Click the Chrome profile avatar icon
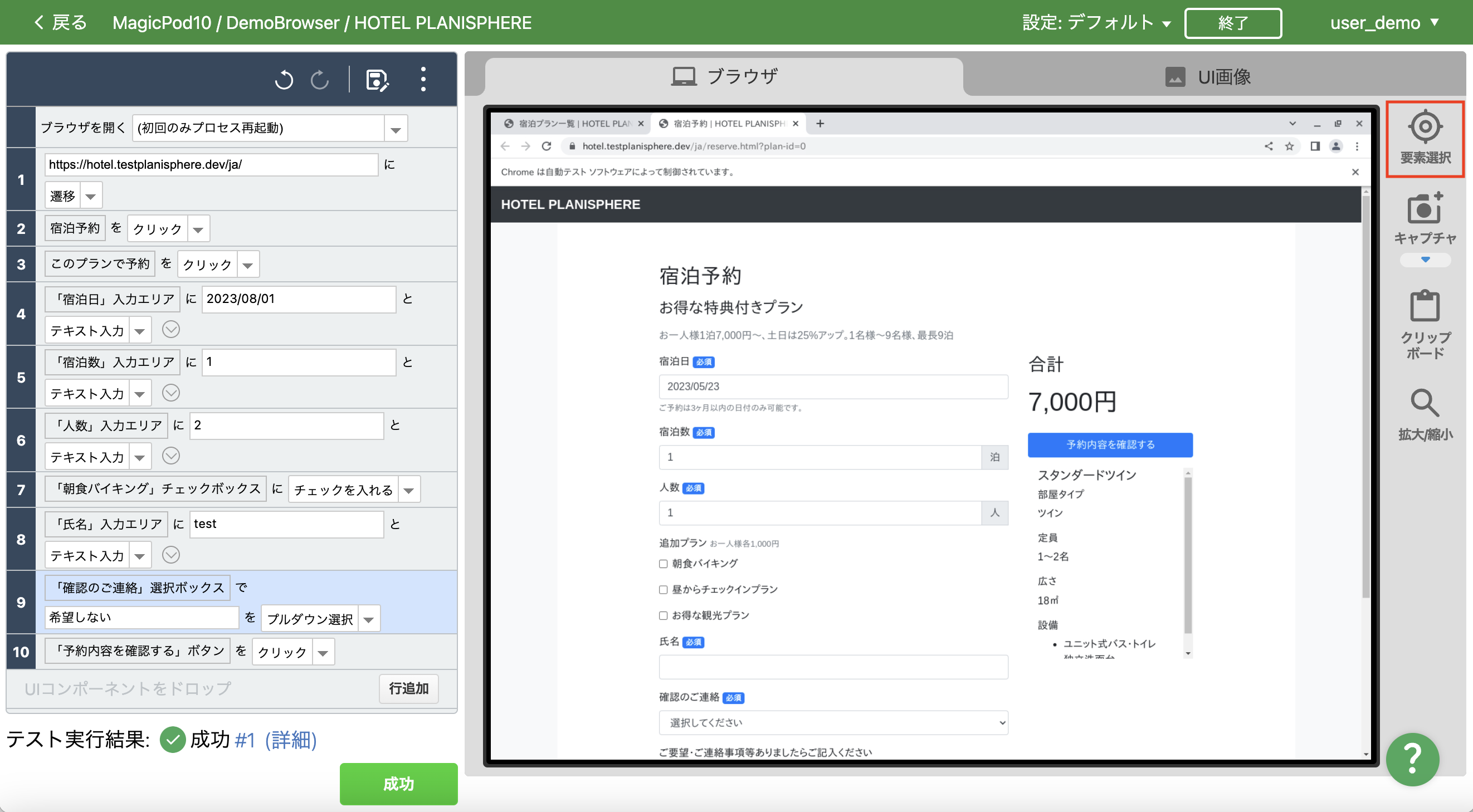Screen dimensions: 1473x812 [1336, 146]
